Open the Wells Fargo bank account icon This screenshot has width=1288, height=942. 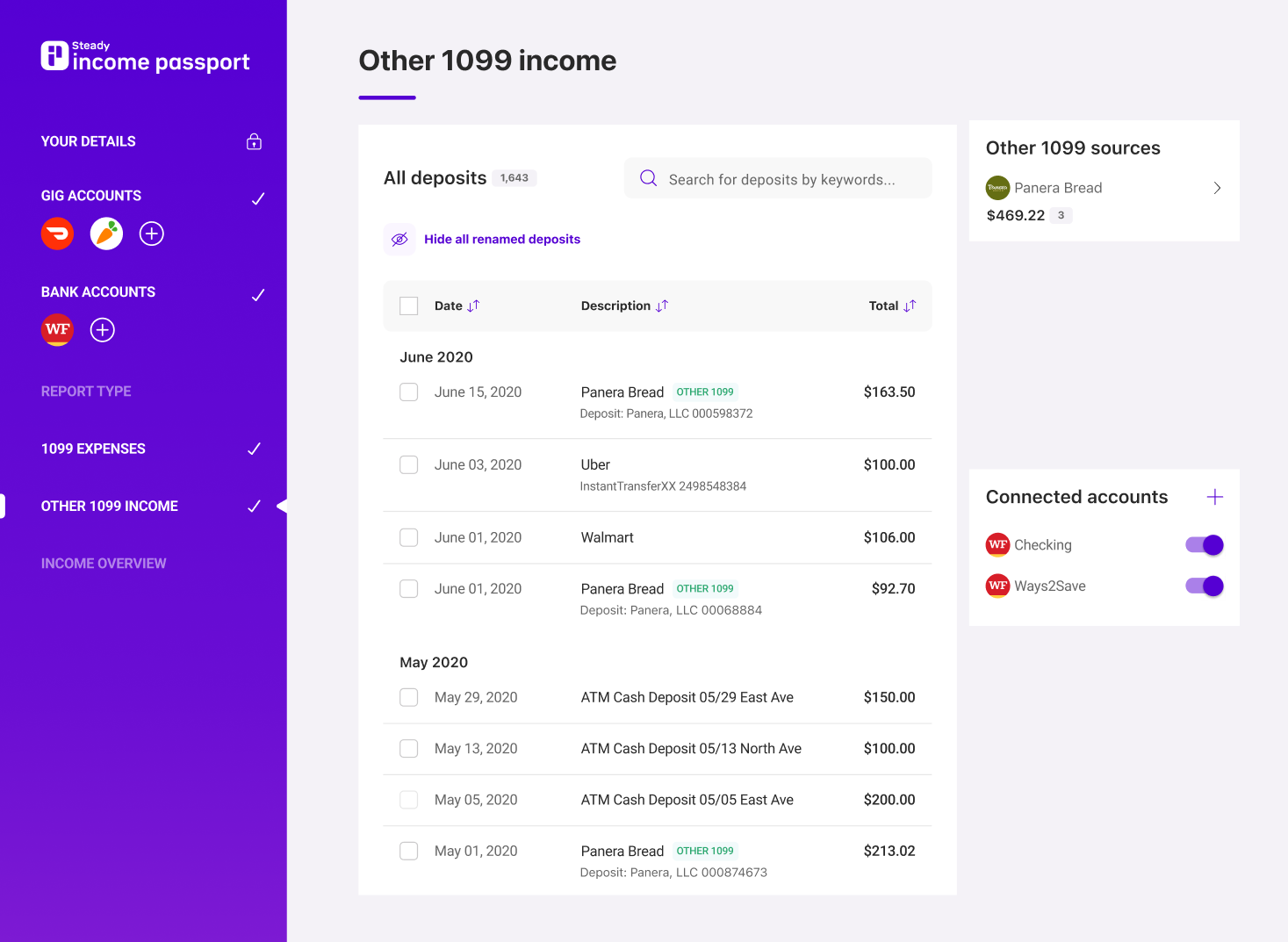pyautogui.click(x=58, y=330)
